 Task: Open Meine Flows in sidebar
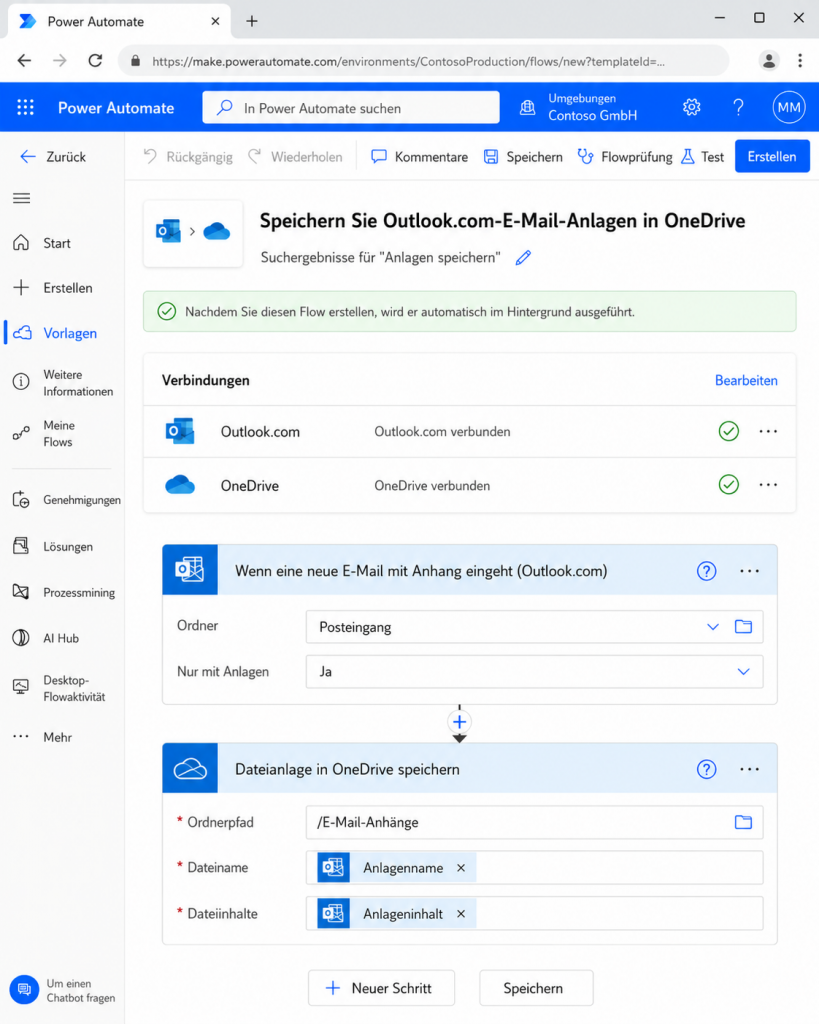click(44, 433)
